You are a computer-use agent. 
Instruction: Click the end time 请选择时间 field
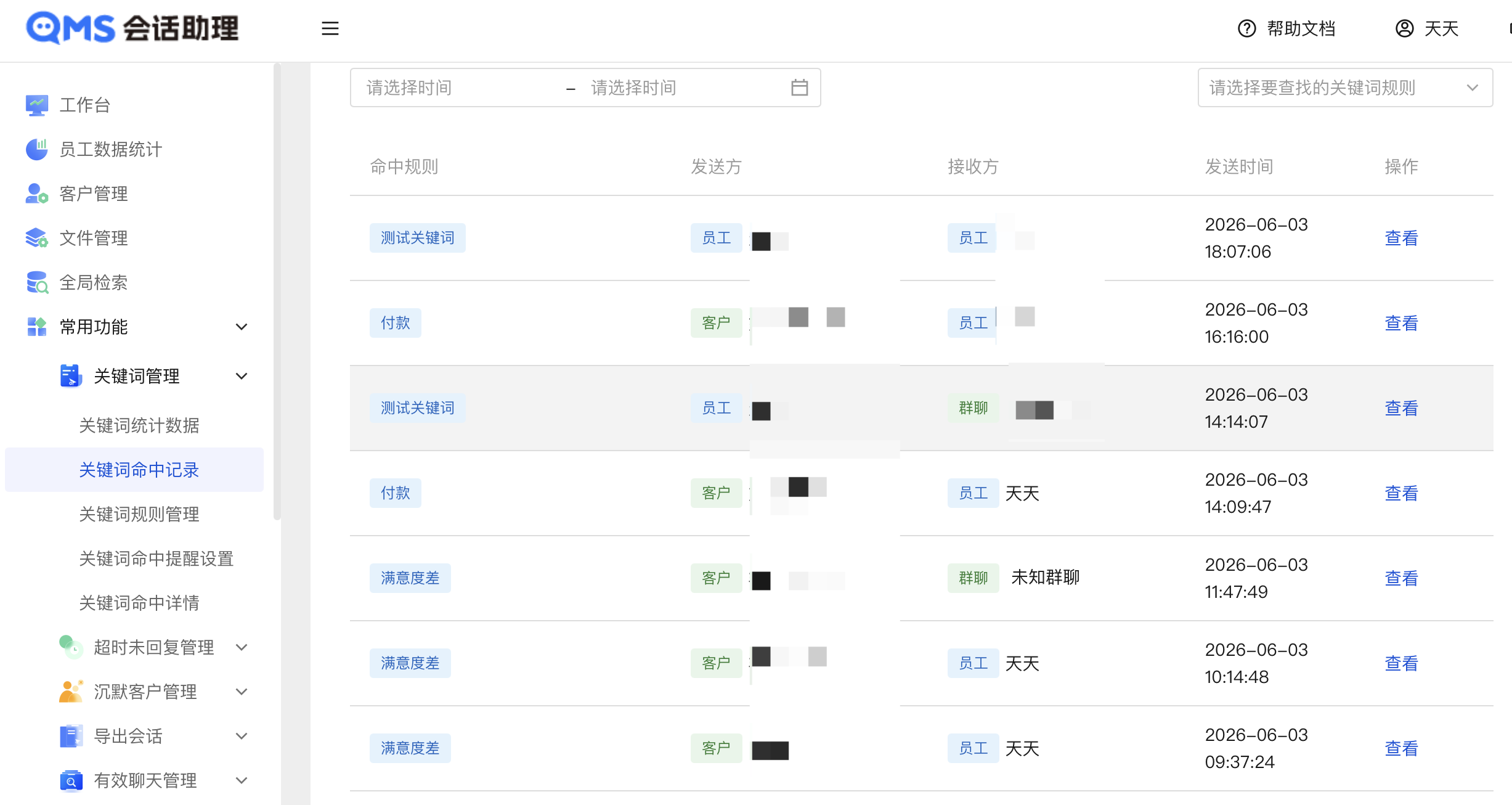click(684, 88)
